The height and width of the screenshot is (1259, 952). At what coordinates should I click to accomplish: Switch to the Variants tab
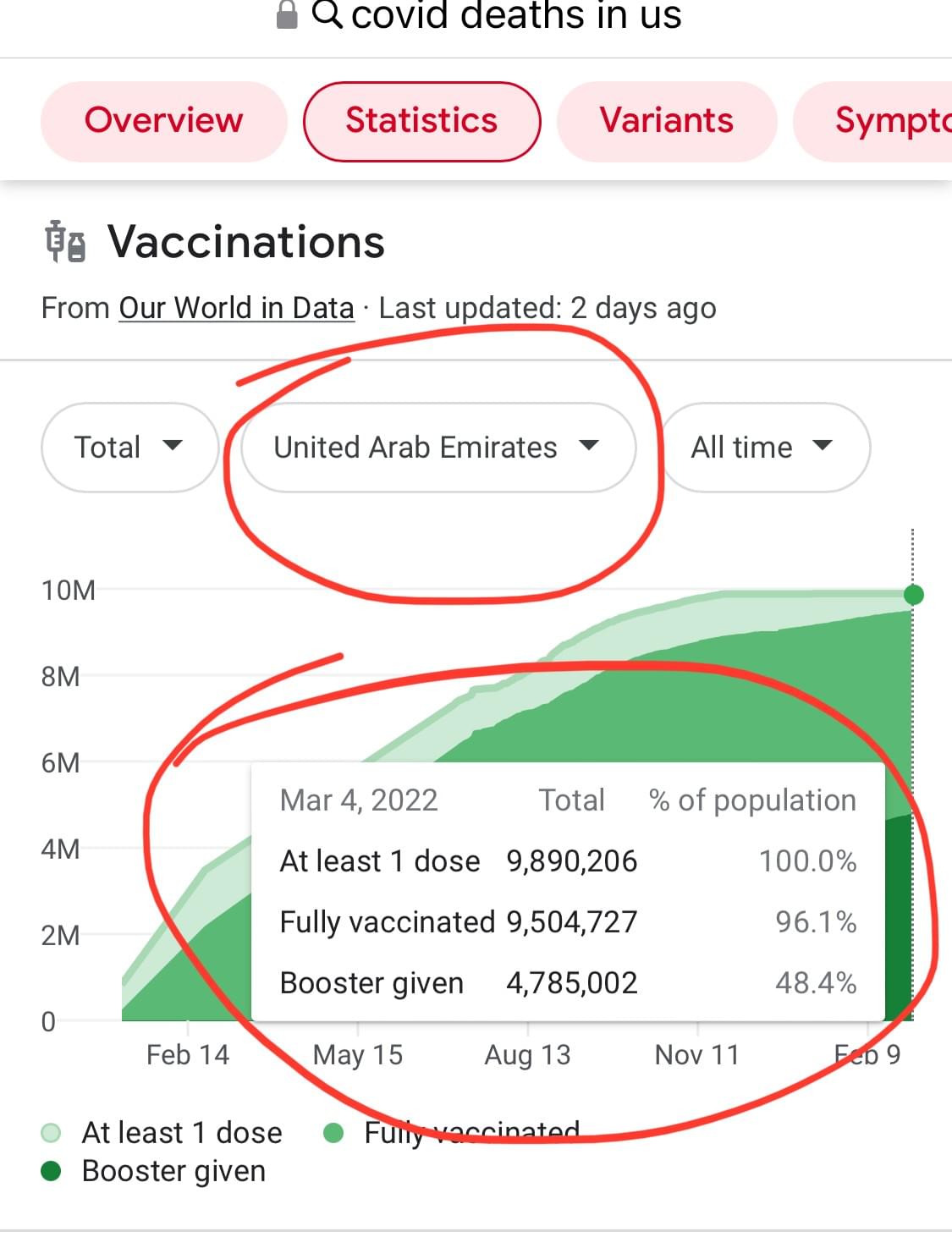tap(666, 121)
